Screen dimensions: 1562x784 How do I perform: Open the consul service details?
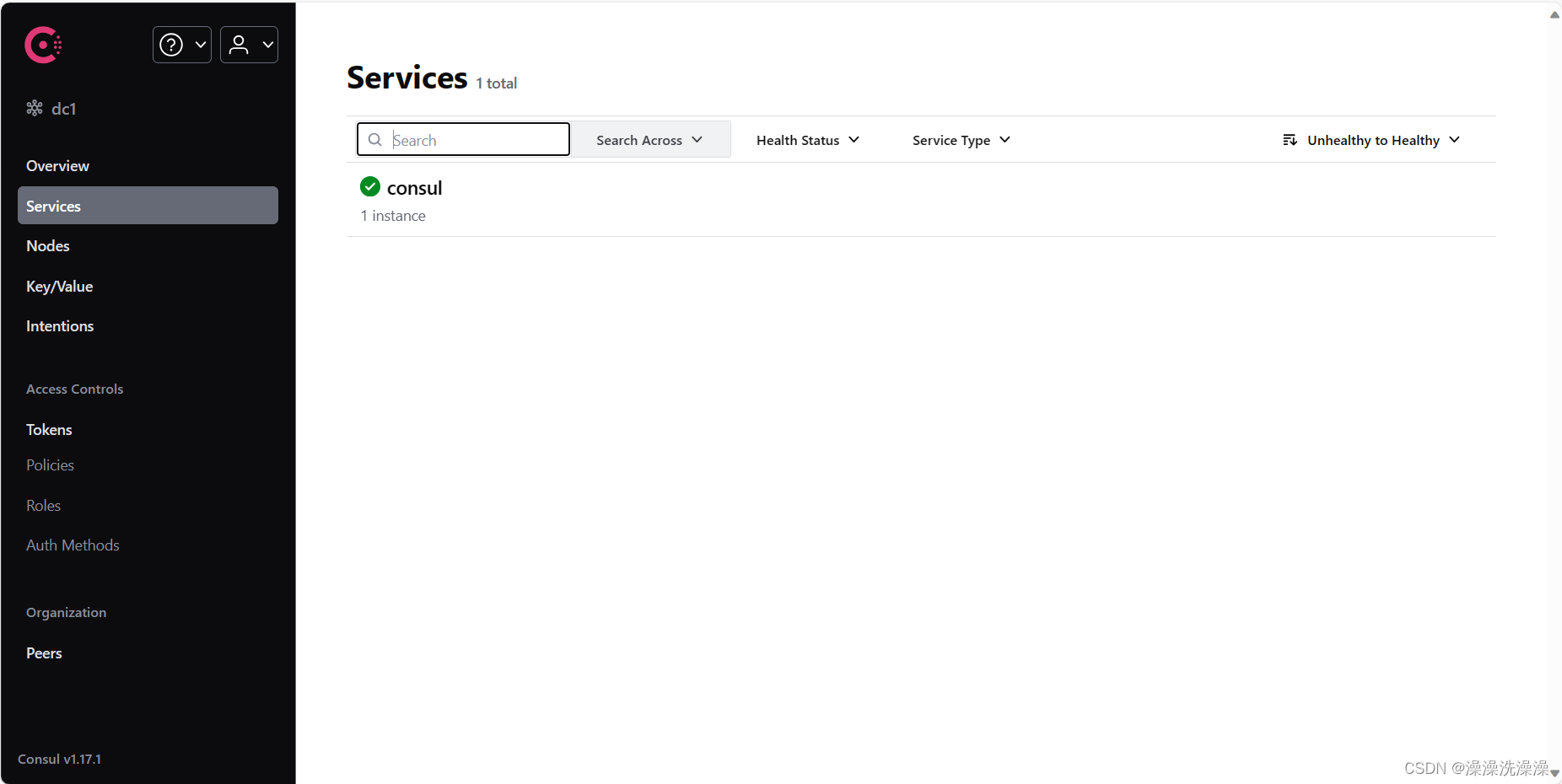coord(414,187)
